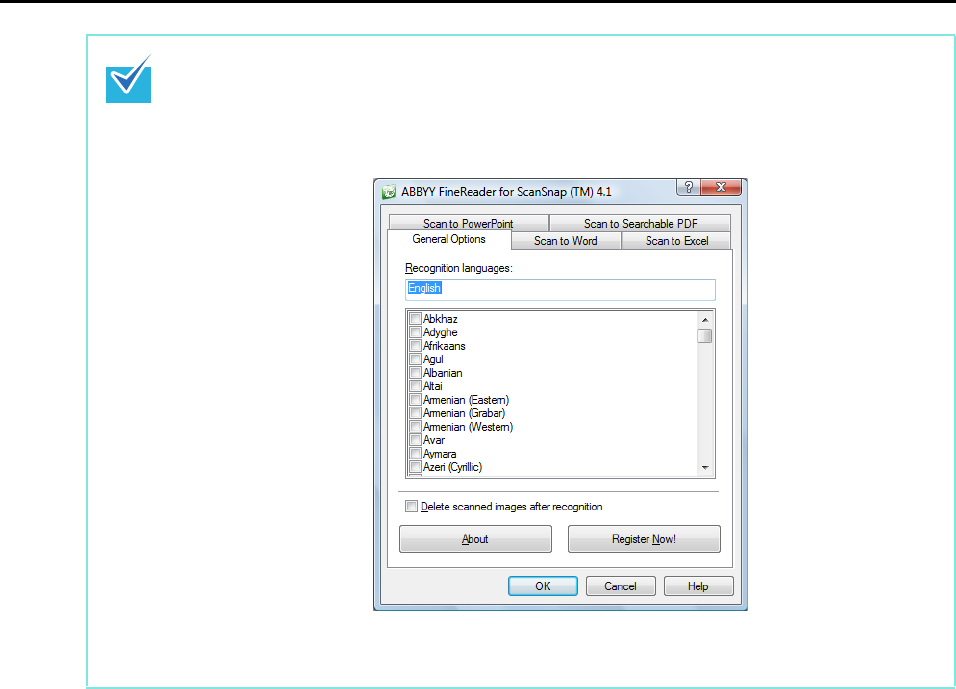Screen dimensions: 956x689
Task: Click the About button
Action: point(475,539)
